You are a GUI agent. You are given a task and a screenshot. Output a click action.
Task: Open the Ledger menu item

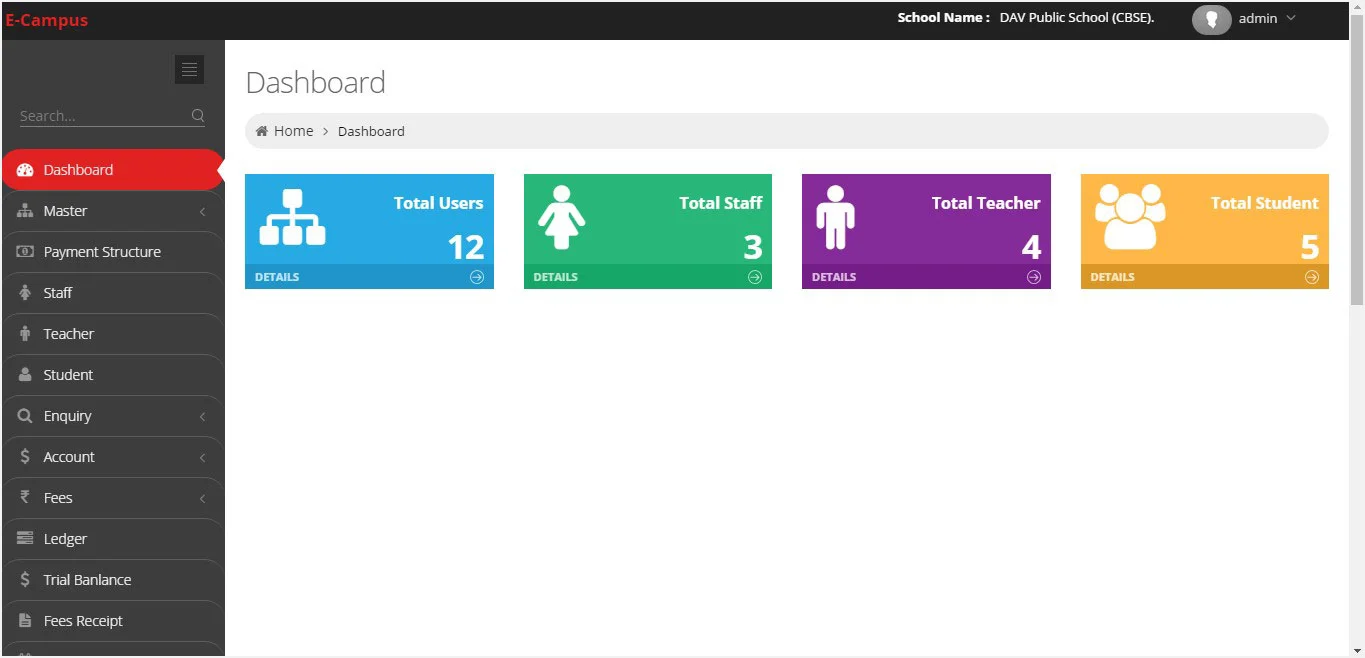pyautogui.click(x=112, y=539)
